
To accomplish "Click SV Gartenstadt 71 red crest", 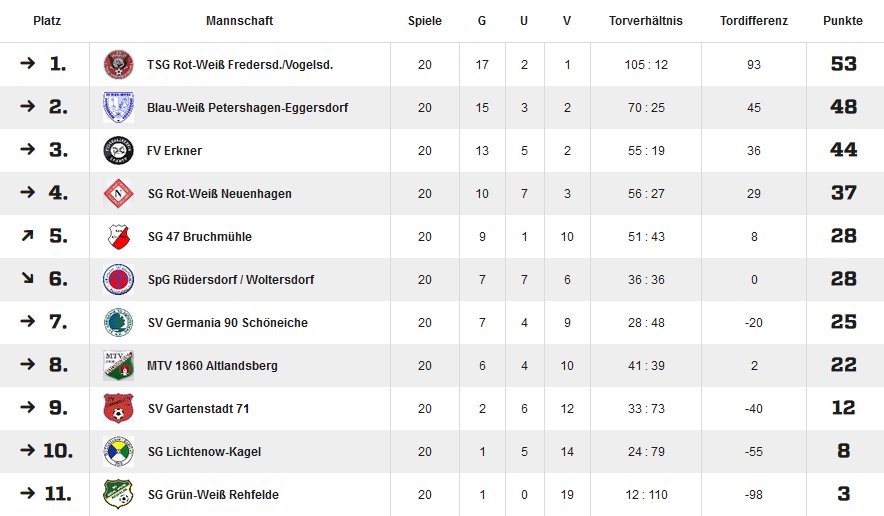I will pyautogui.click(x=118, y=408).
